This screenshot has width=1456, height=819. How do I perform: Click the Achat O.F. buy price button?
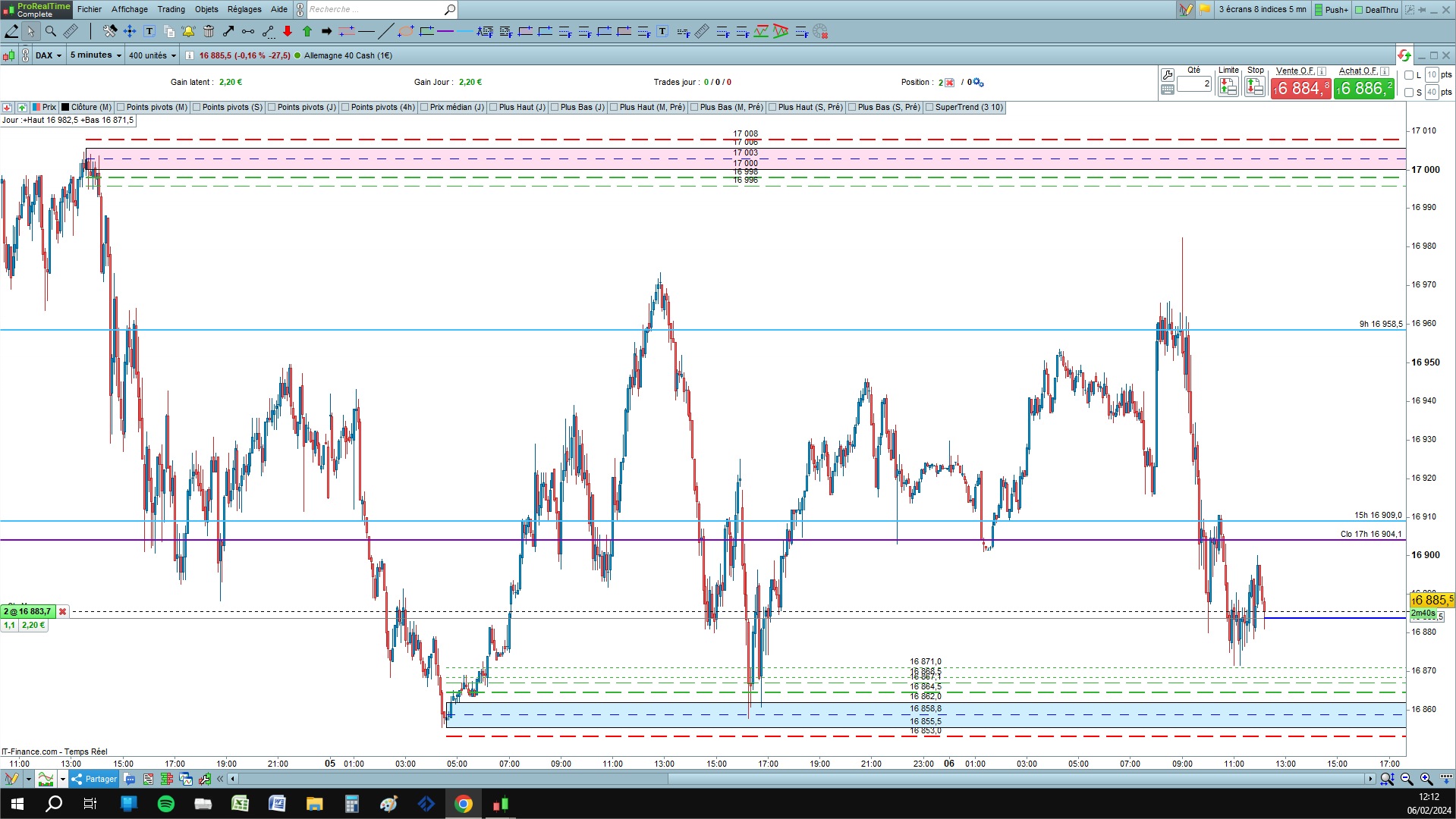(x=1364, y=89)
